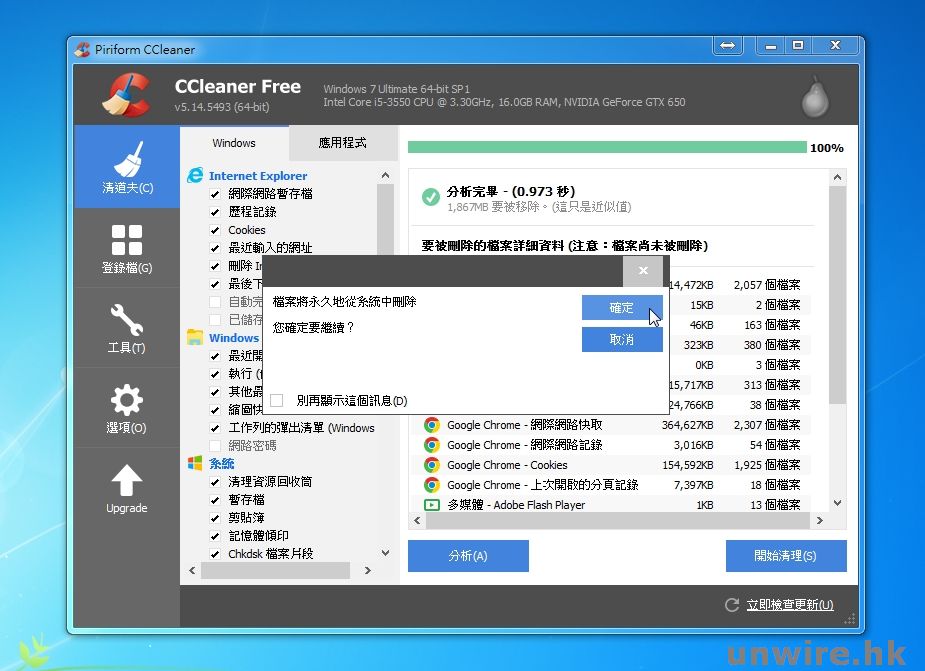925x671 pixels.
Task: Switch to the Windows tab
Action: (x=234, y=143)
